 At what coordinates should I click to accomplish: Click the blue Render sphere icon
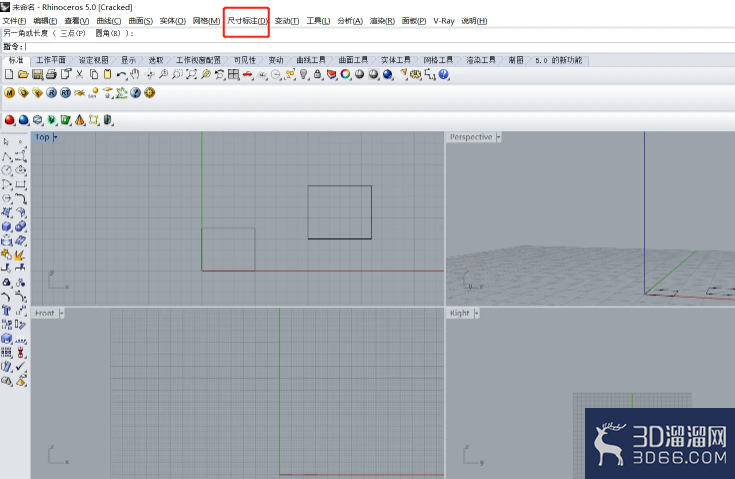(388, 74)
